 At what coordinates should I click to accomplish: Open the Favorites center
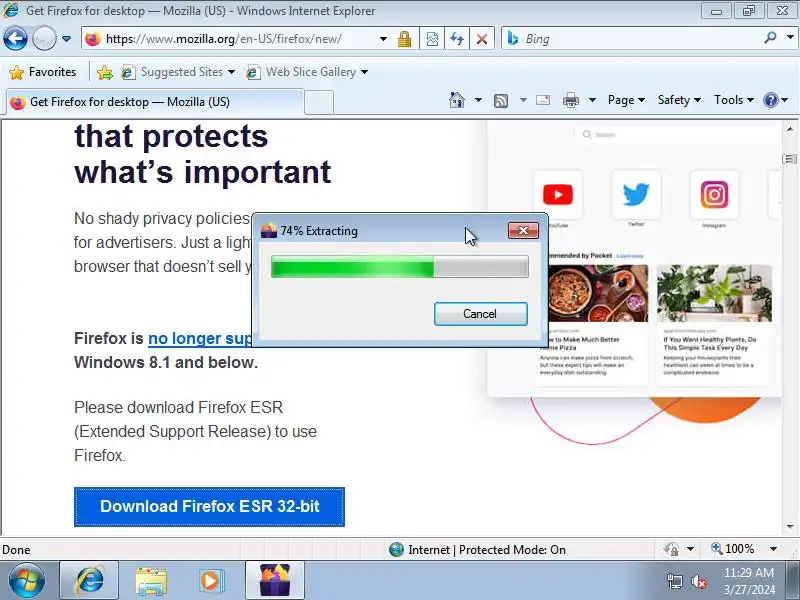(42, 72)
